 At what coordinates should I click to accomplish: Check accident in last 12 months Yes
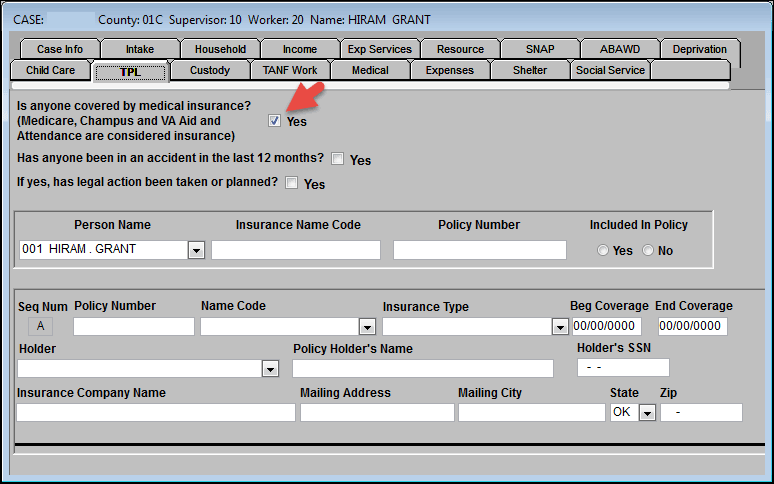[338, 159]
